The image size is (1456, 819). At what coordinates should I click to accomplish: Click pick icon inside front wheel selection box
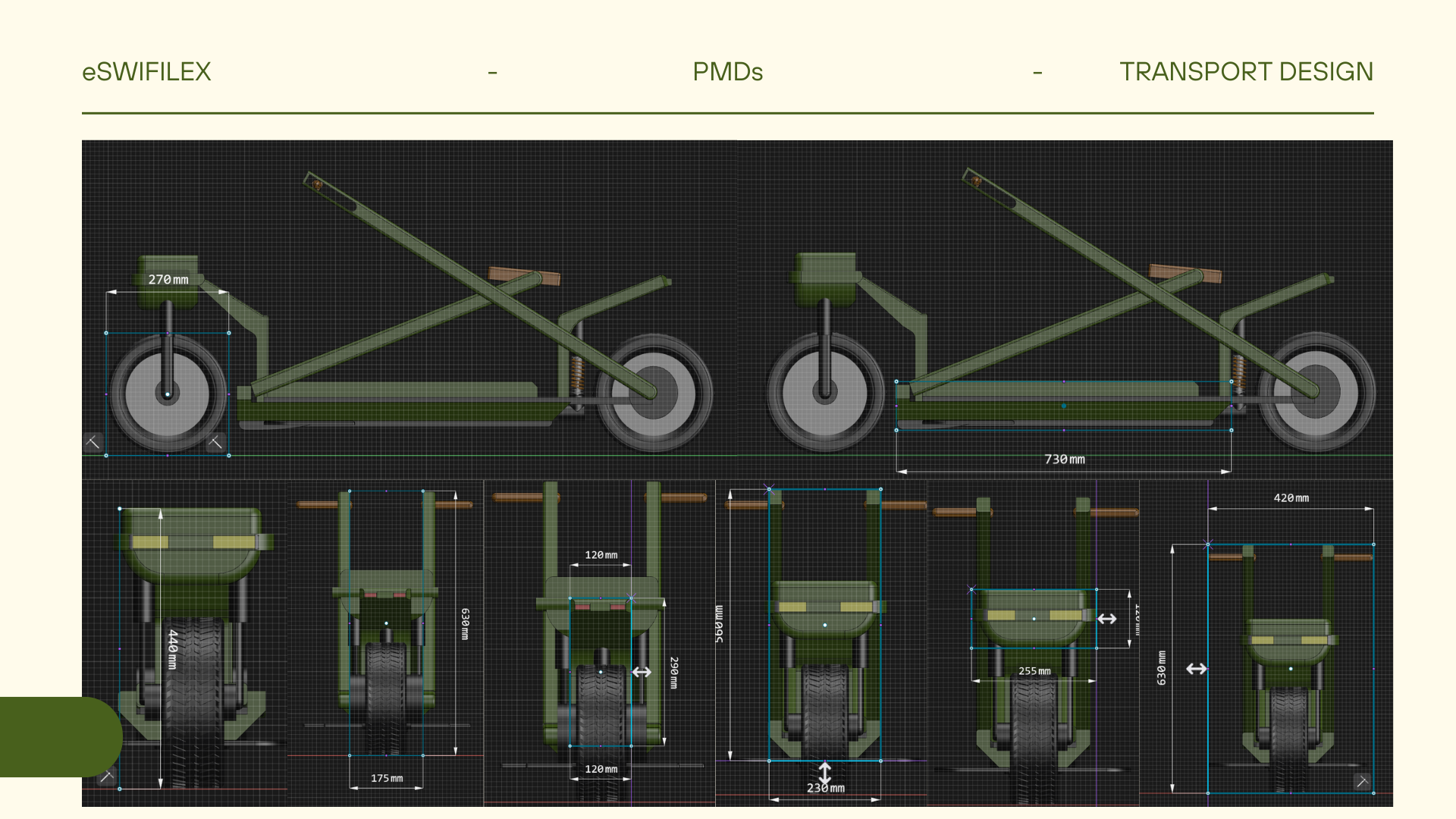215,442
